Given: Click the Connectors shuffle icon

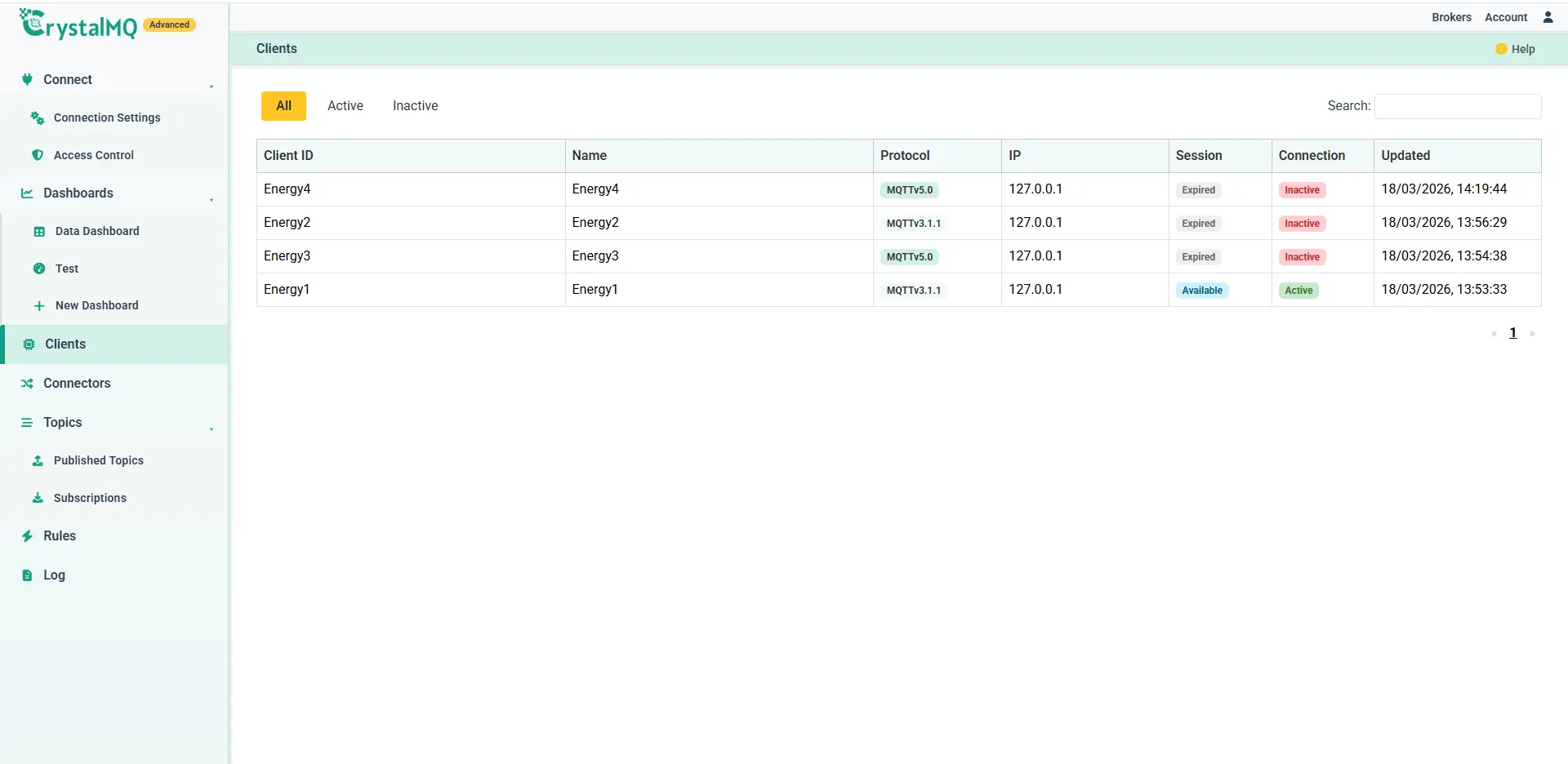Looking at the screenshot, I should click(x=27, y=383).
